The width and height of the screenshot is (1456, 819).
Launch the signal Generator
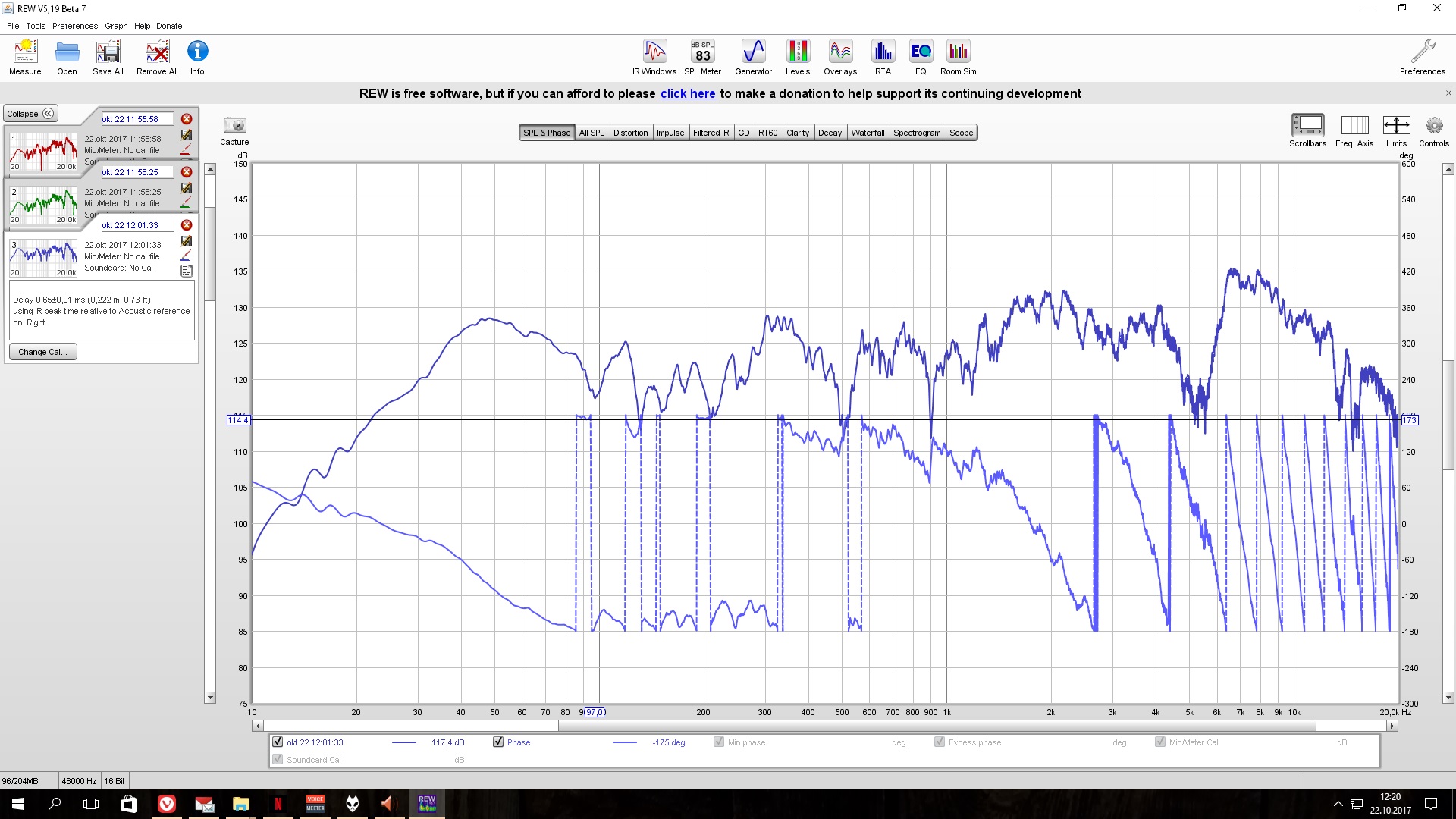coord(753,58)
